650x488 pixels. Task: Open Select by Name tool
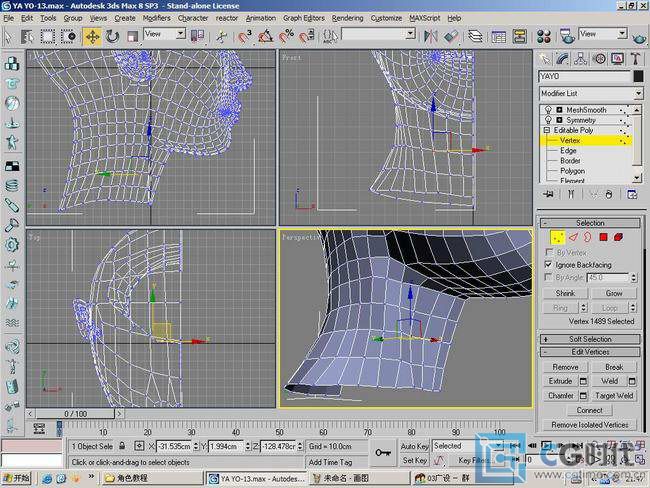[x=27, y=36]
